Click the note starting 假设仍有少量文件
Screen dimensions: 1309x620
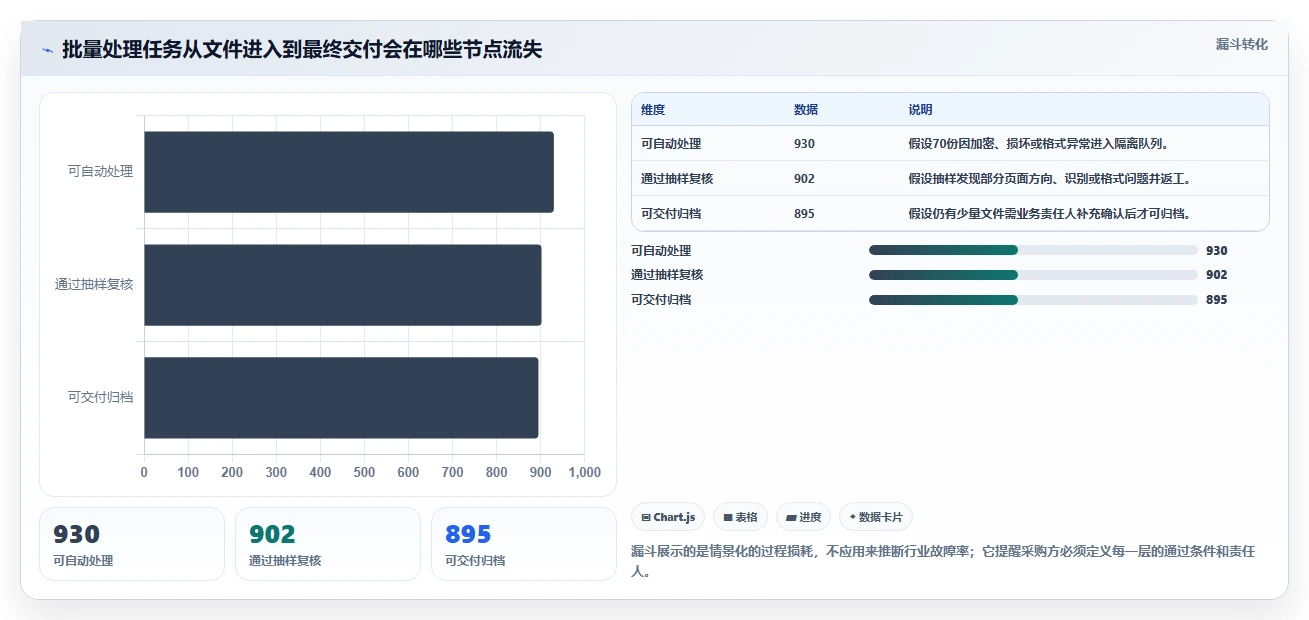pos(1049,213)
